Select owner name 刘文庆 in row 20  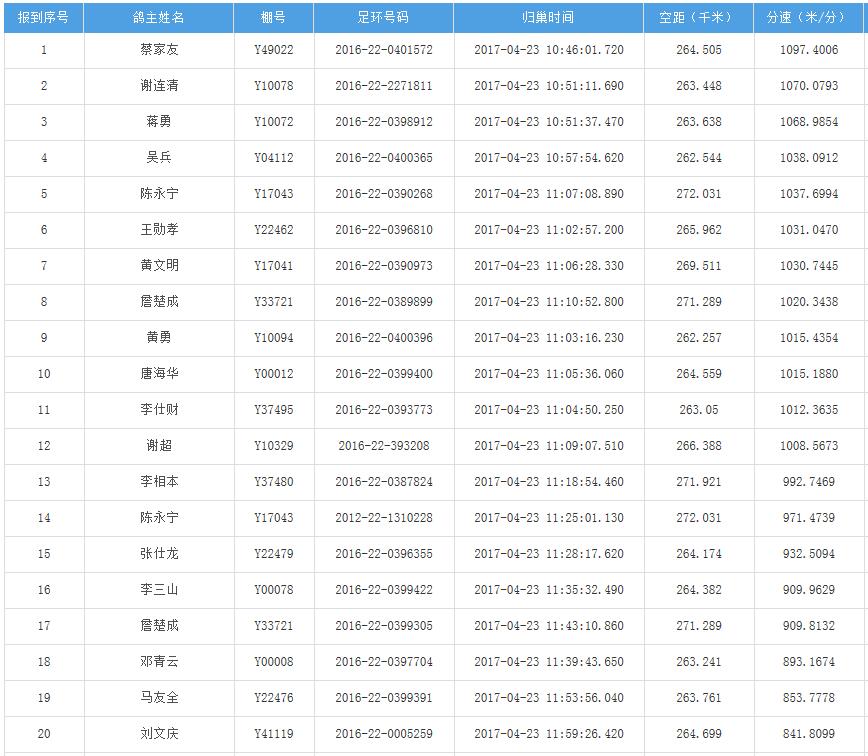click(x=159, y=734)
